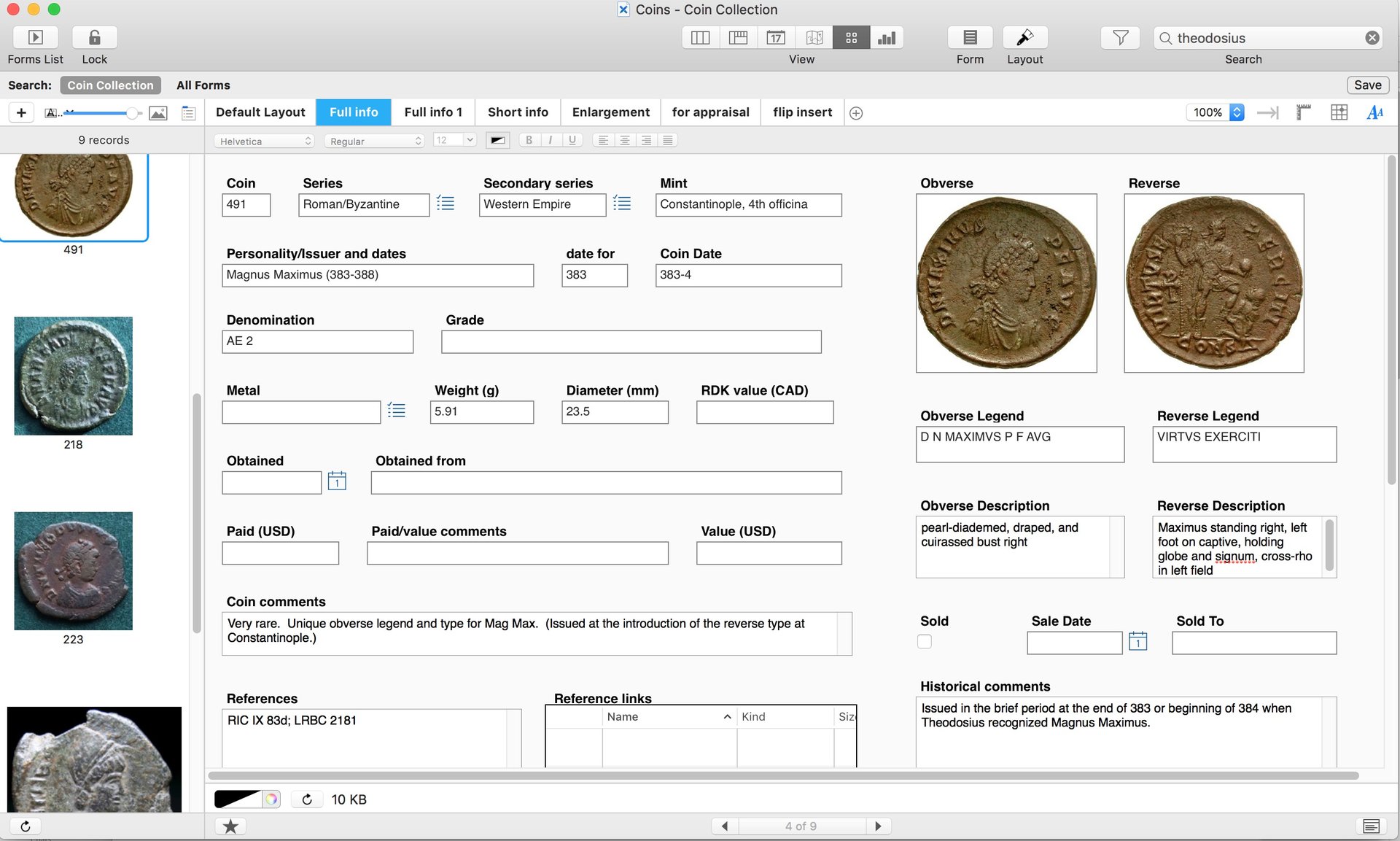Screen dimensions: 1400x841
Task: Set text alignment to center
Action: pos(625,141)
